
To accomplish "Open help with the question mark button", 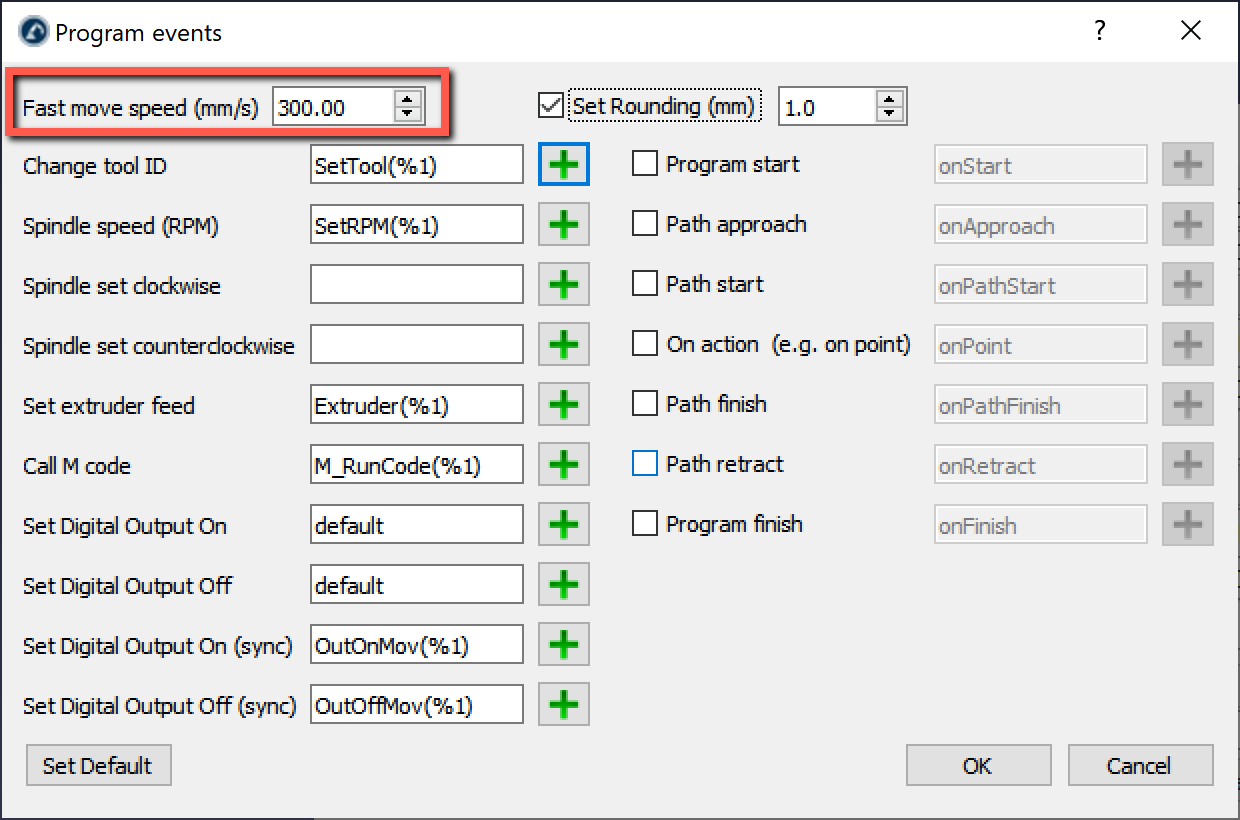I will click(x=1100, y=31).
